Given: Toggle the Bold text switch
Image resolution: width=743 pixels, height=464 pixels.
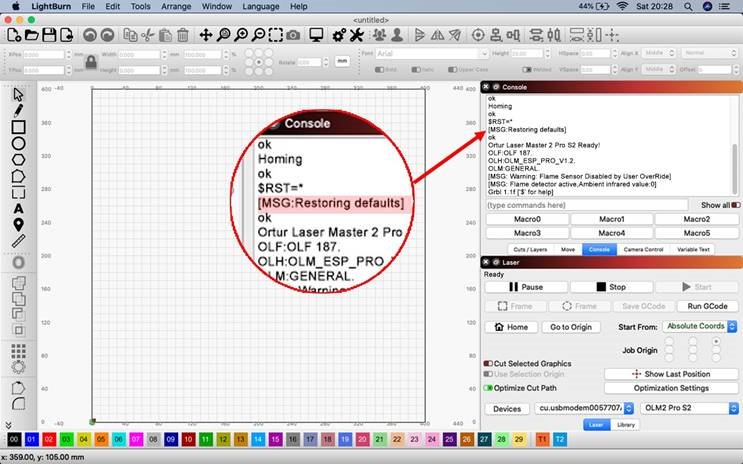Looking at the screenshot, I should click(x=379, y=70).
